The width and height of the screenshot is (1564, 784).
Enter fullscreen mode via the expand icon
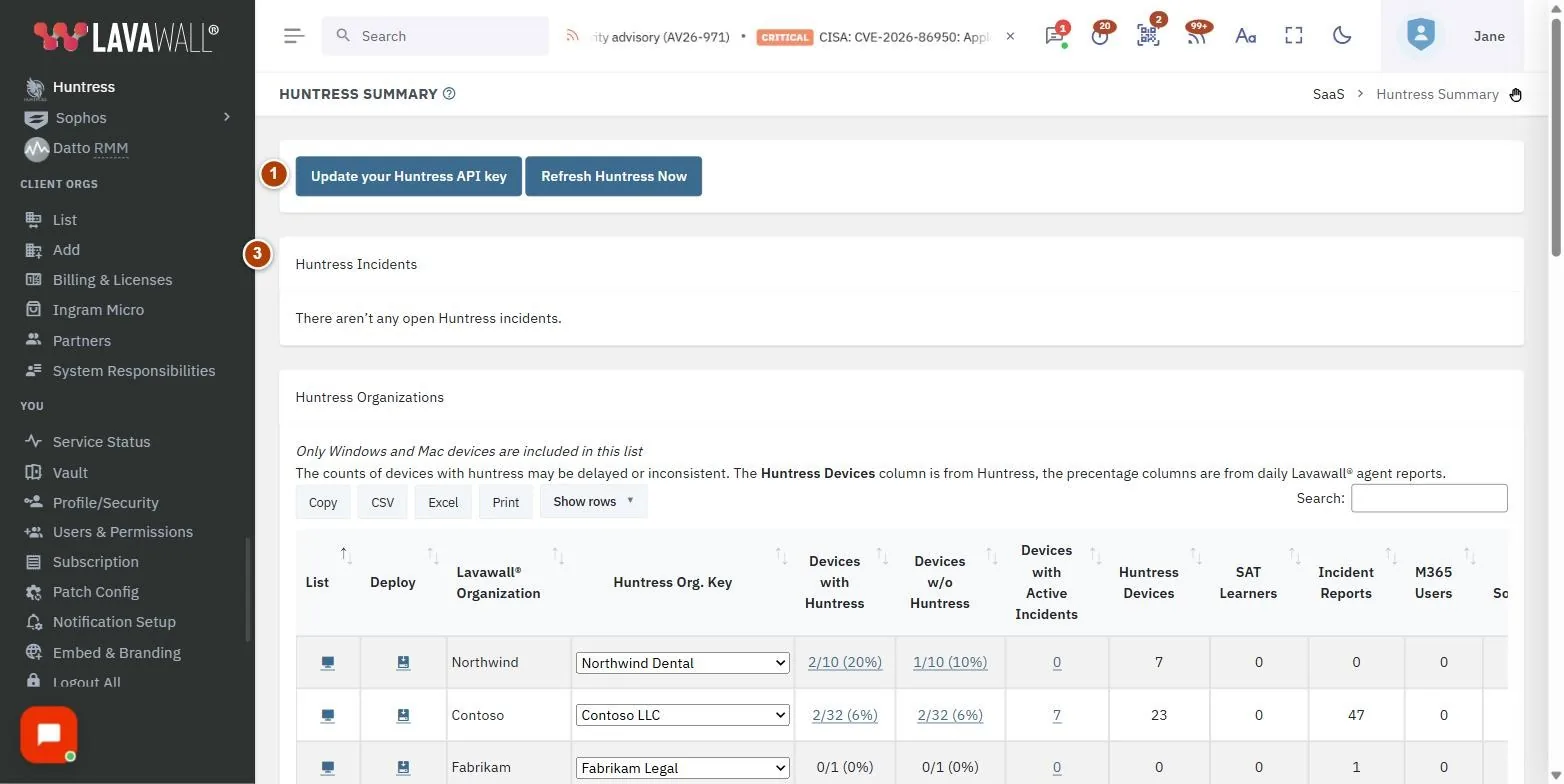(x=1294, y=36)
